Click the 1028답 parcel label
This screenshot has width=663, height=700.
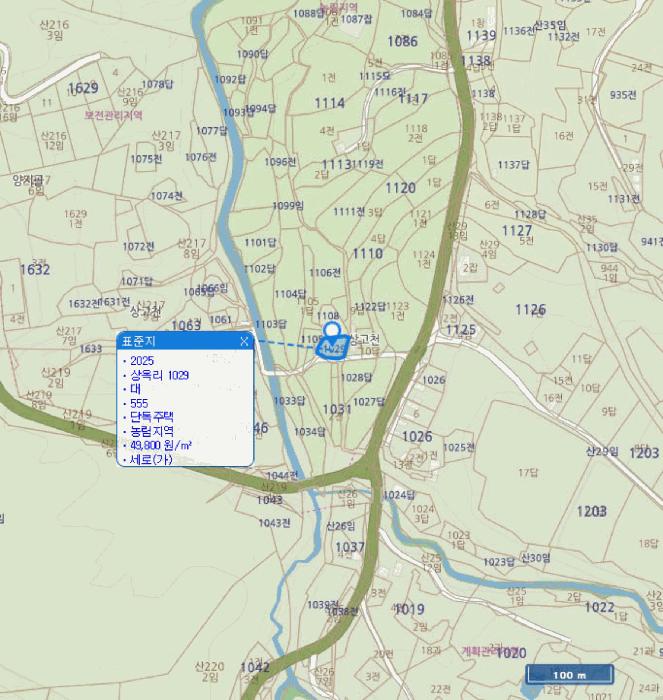[x=356, y=378]
